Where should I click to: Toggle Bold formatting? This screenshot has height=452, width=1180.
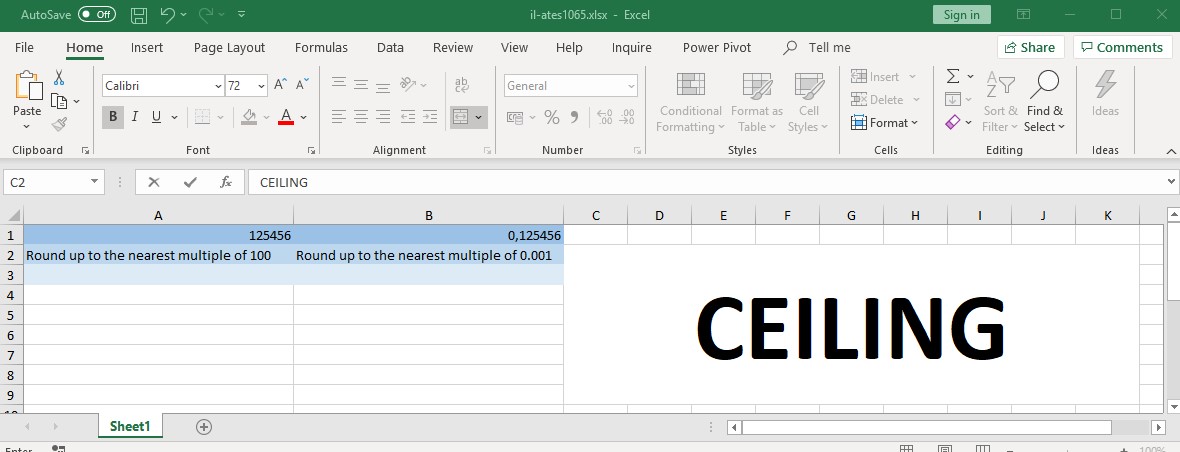pos(113,117)
